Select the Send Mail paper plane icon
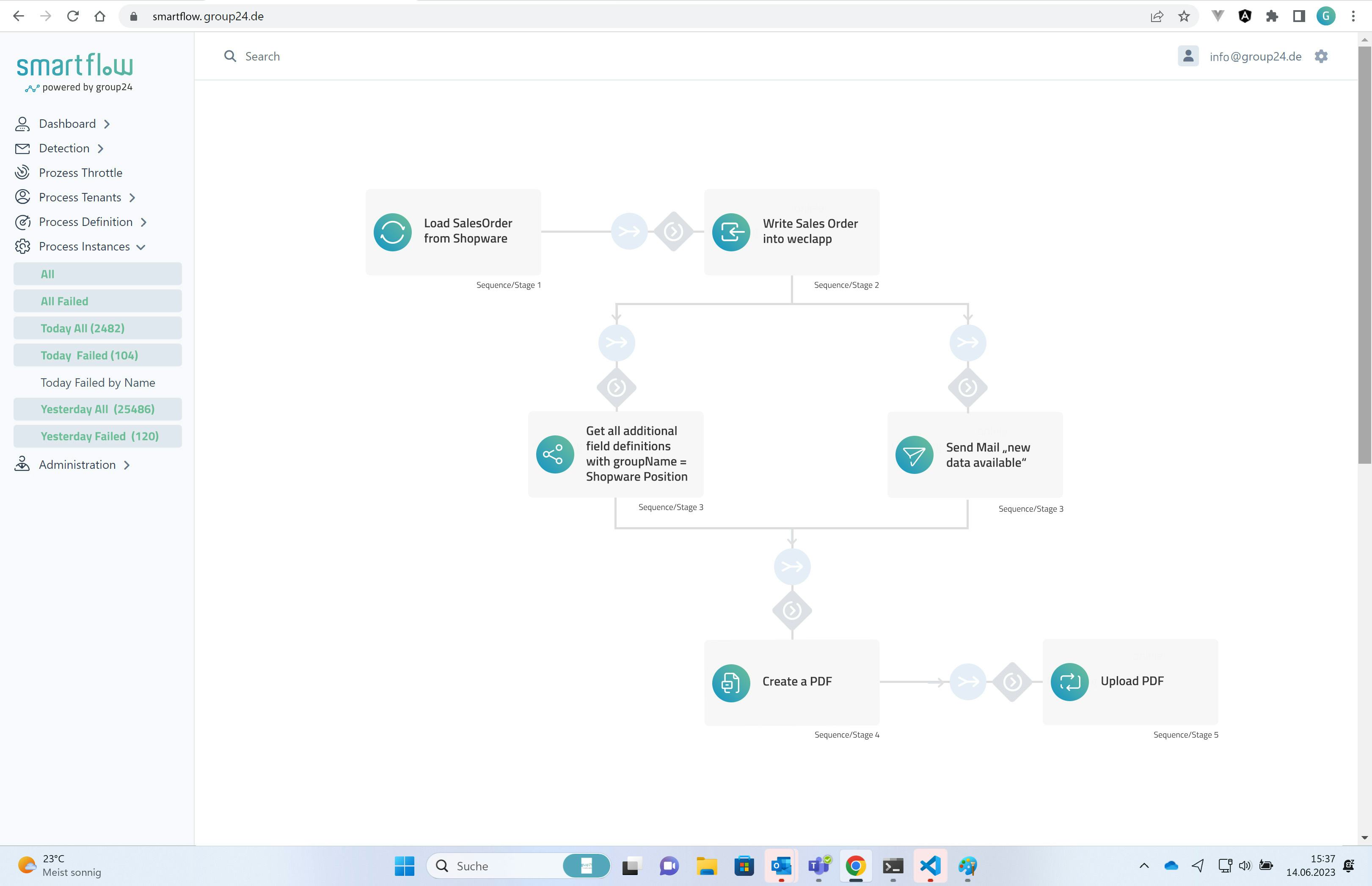 pos(914,454)
